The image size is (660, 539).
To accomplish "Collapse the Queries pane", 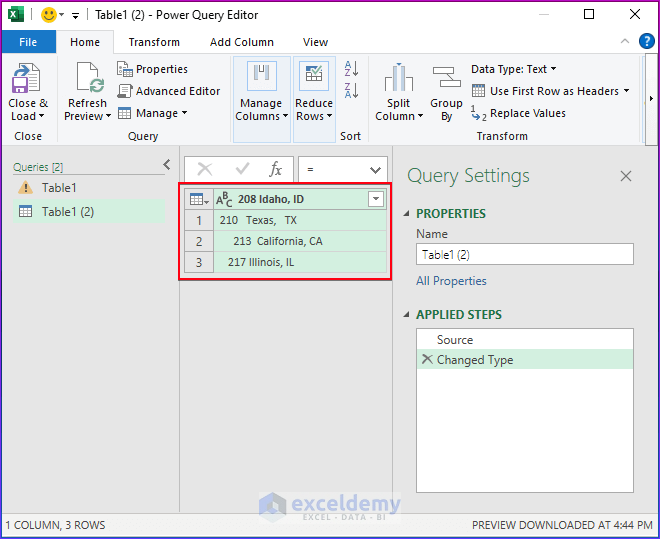I will tap(167, 165).
